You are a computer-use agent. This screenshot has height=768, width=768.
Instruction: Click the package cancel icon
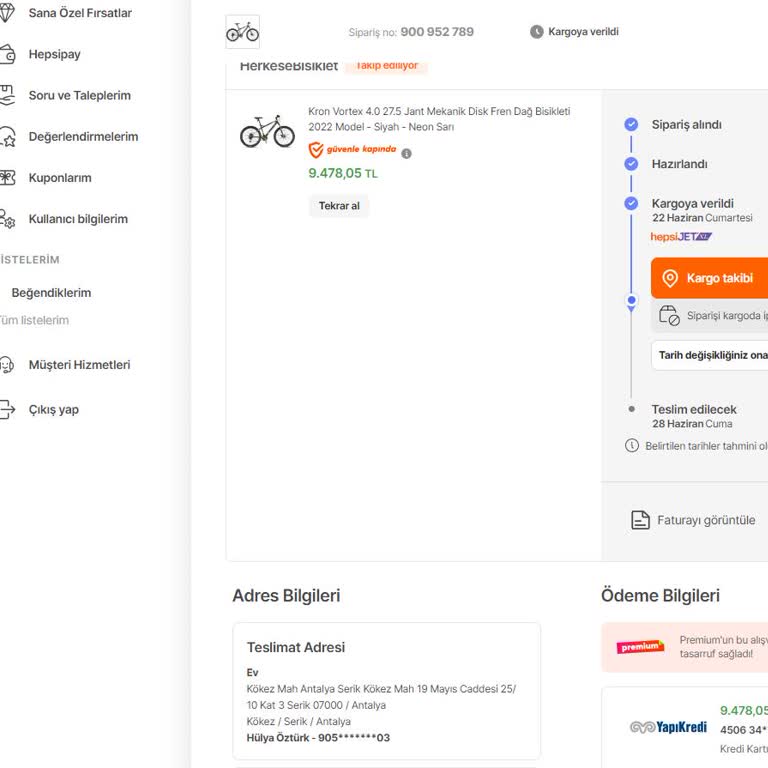tap(669, 315)
